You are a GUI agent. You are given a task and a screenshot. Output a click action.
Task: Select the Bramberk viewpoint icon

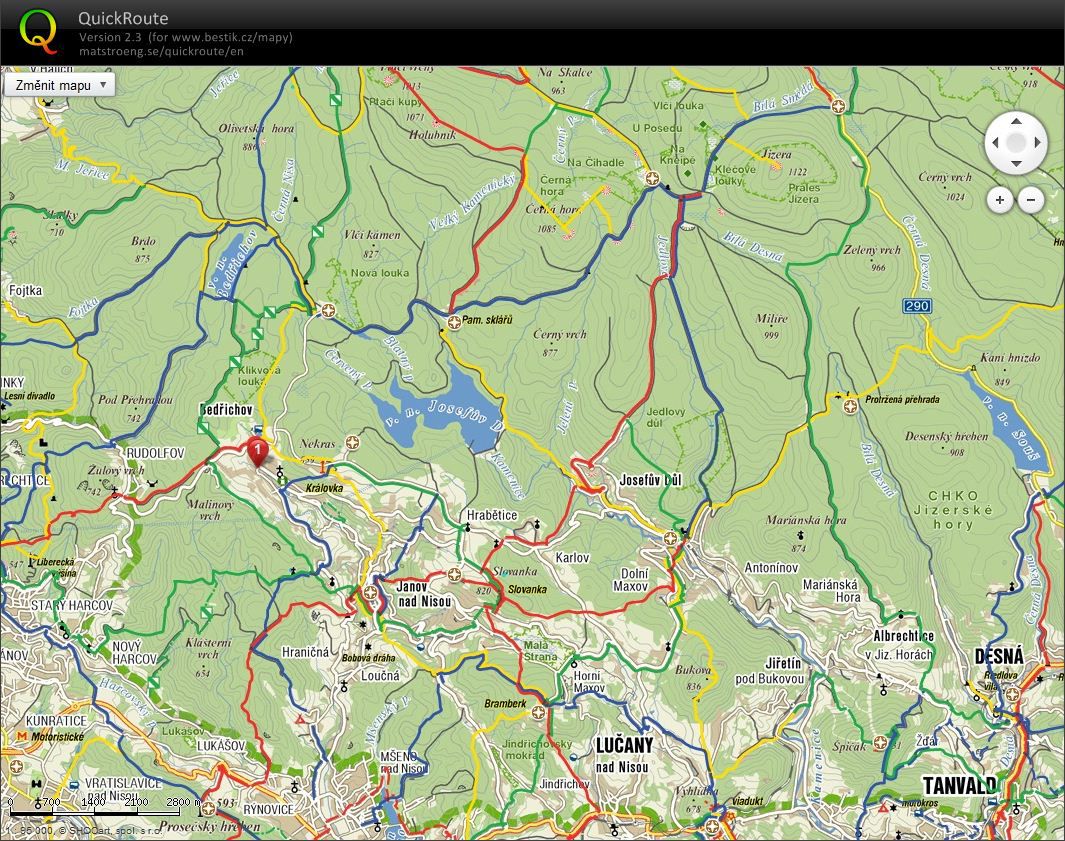pos(538,713)
